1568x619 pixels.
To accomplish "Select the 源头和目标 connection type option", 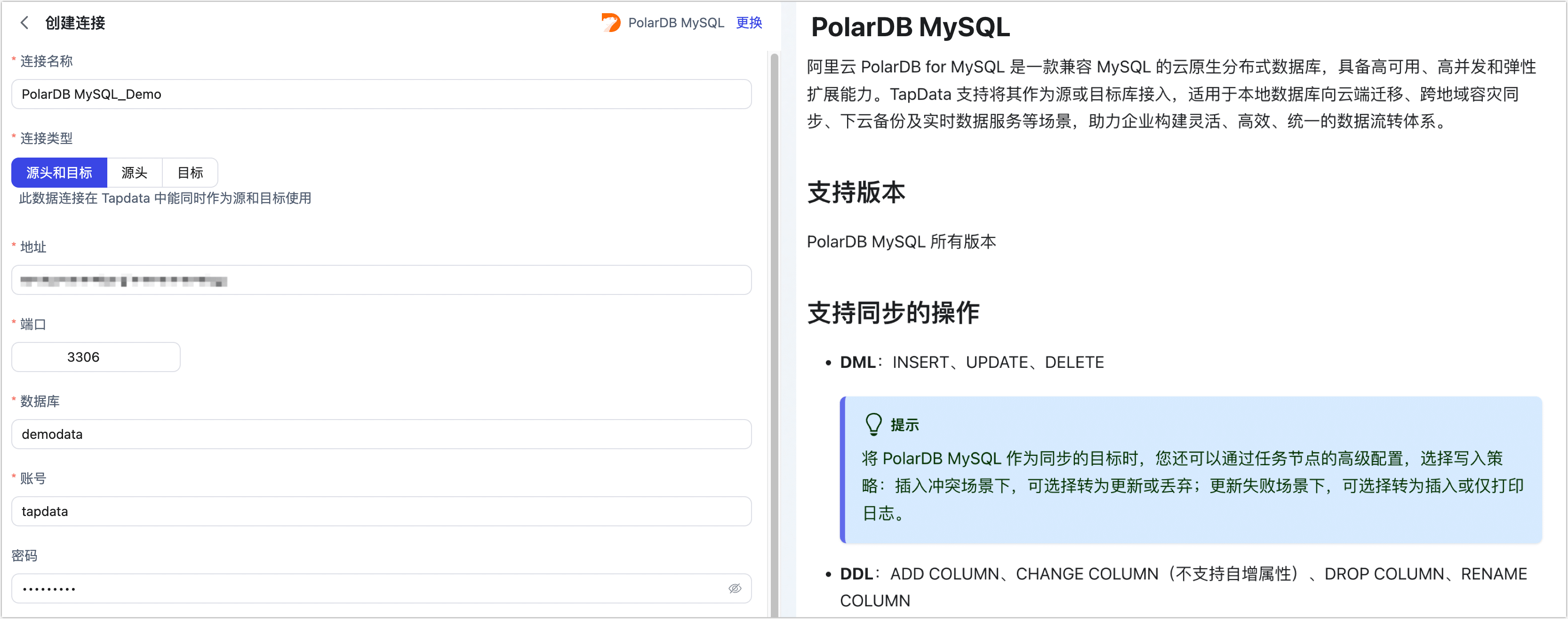I will 59,172.
